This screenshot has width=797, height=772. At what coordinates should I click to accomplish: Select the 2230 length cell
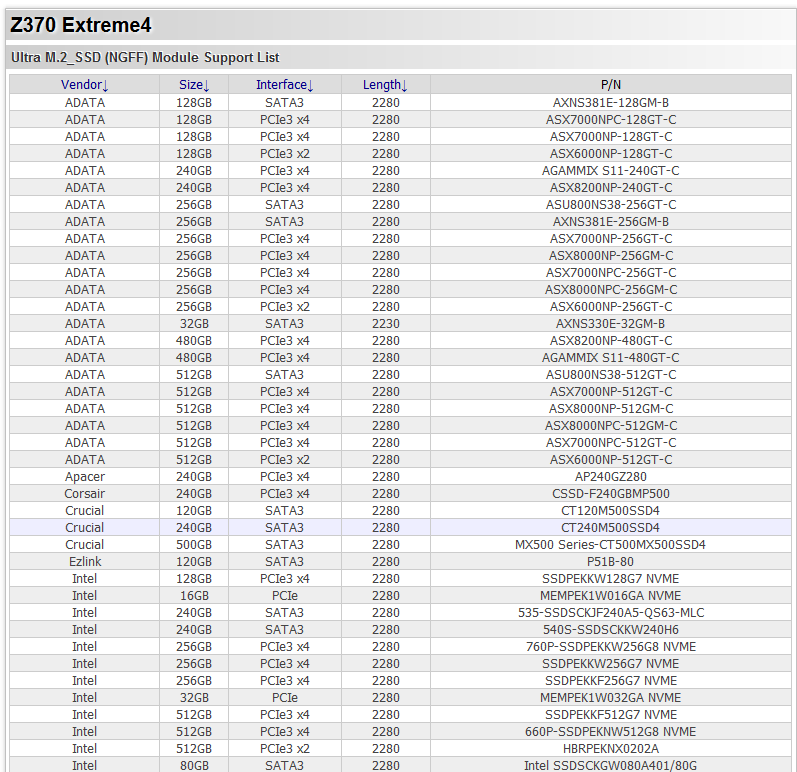click(385, 323)
